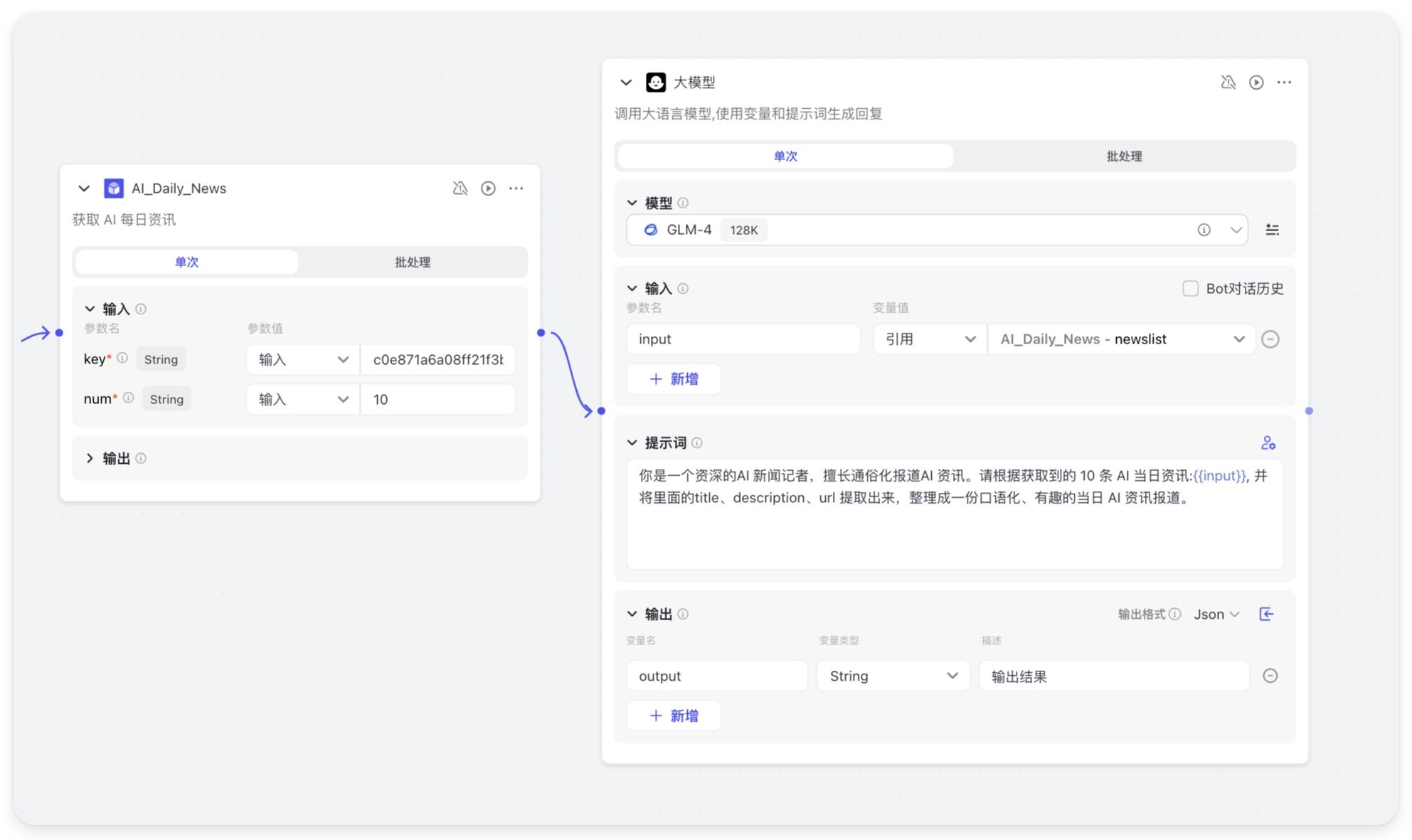This screenshot has height=840, width=1412.
Task: Switch to 批处理 tab in 大模型 node
Action: tap(1123, 156)
